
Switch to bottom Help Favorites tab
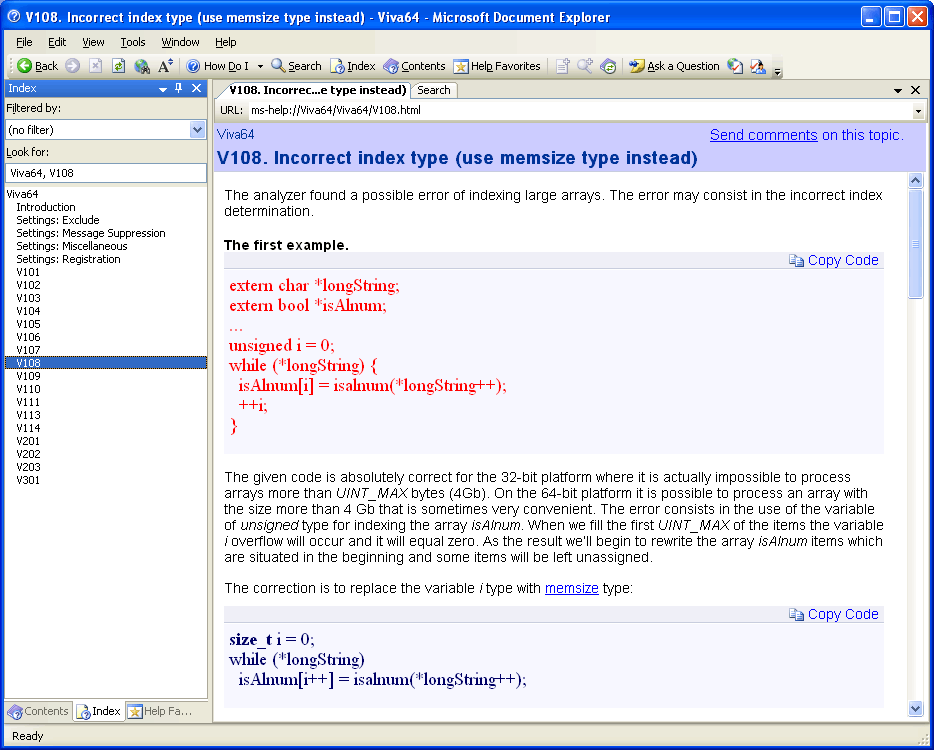(161, 711)
